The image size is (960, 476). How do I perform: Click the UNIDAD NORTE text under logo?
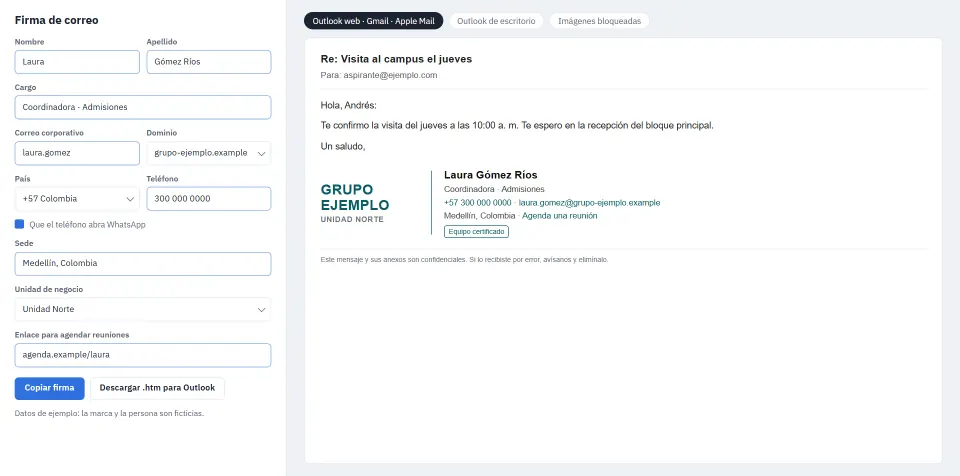352,219
